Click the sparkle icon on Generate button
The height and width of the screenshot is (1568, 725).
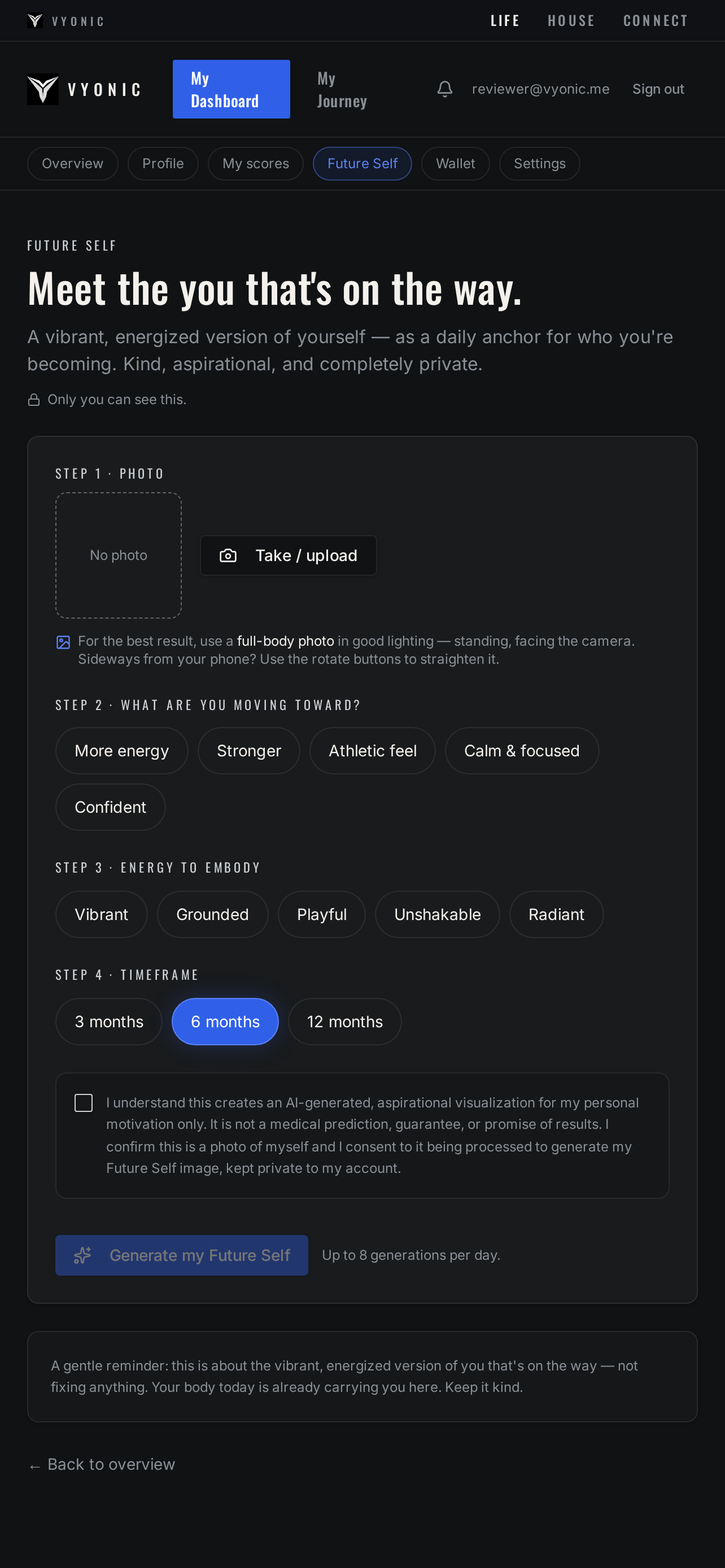[x=83, y=1255]
